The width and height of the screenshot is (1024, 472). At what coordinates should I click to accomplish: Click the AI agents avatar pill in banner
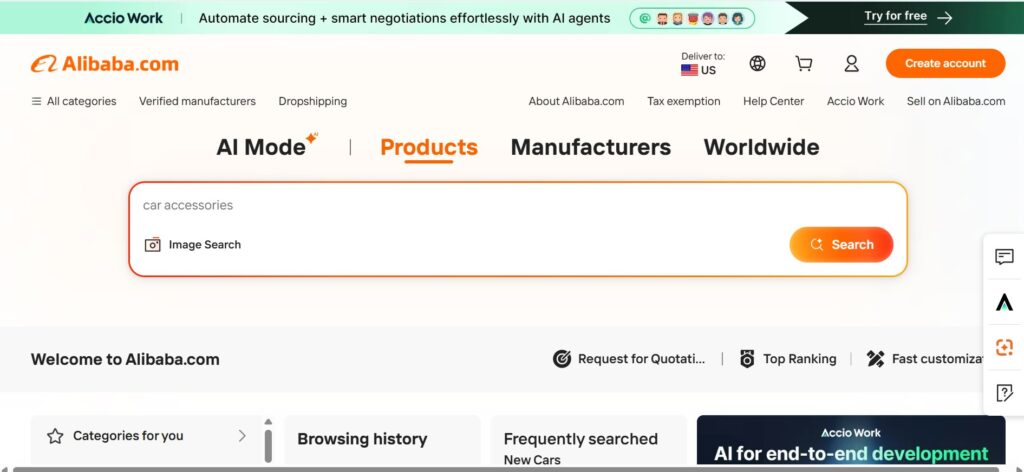click(x=692, y=18)
